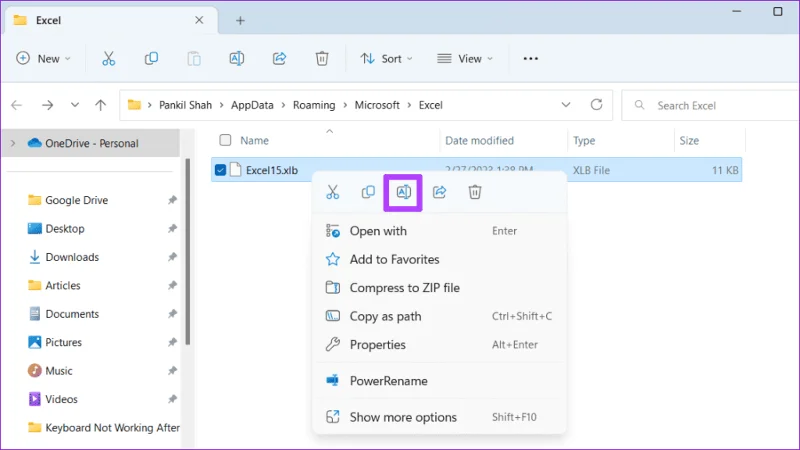Navigate to Microsoft in the breadcrumb
The image size is (800, 450).
tap(377, 105)
